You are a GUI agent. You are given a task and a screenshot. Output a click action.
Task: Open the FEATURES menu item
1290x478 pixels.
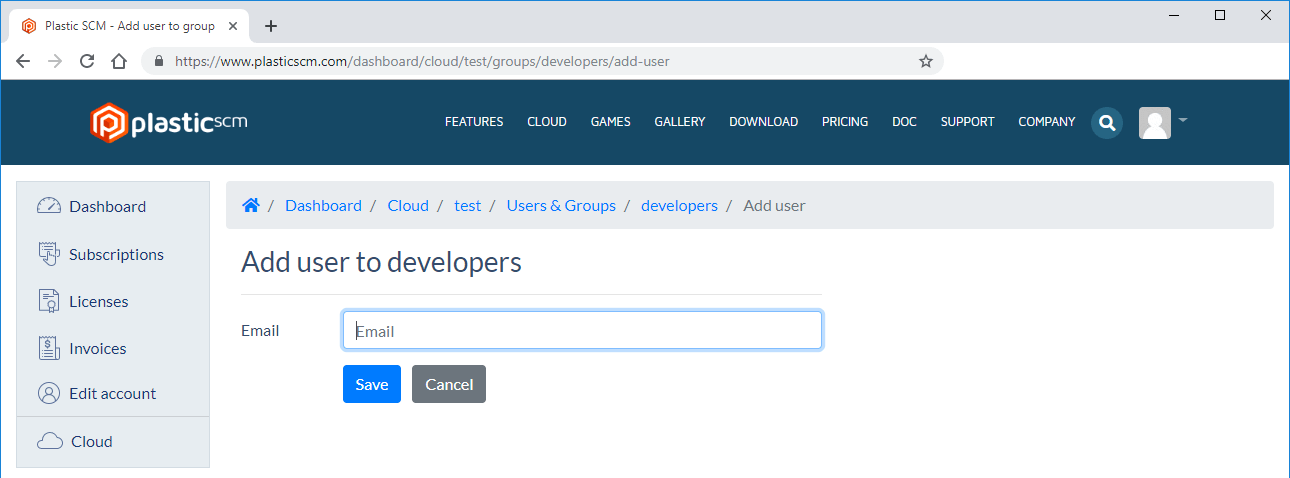pos(474,122)
